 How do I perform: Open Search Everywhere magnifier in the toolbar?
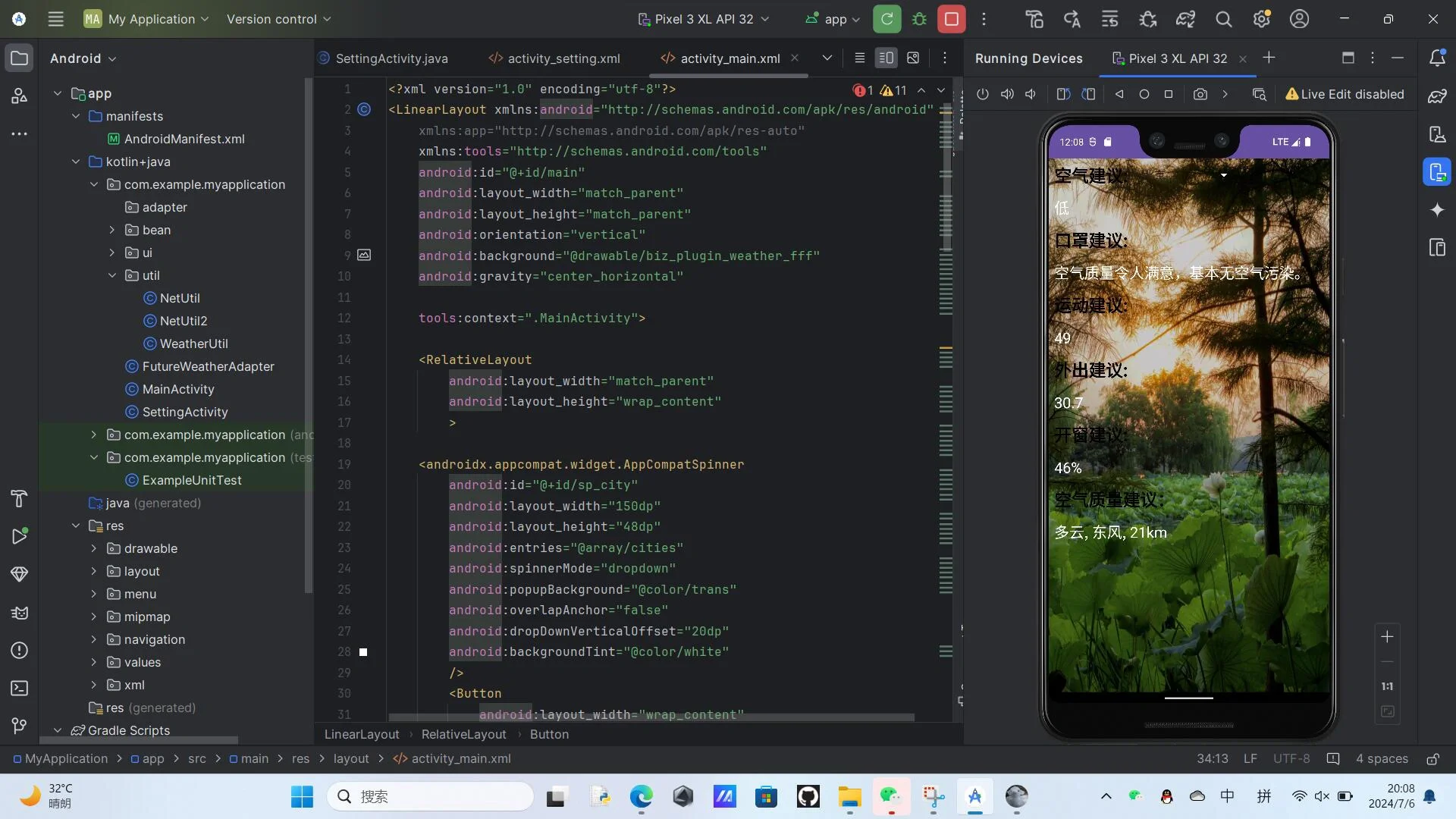1223,19
